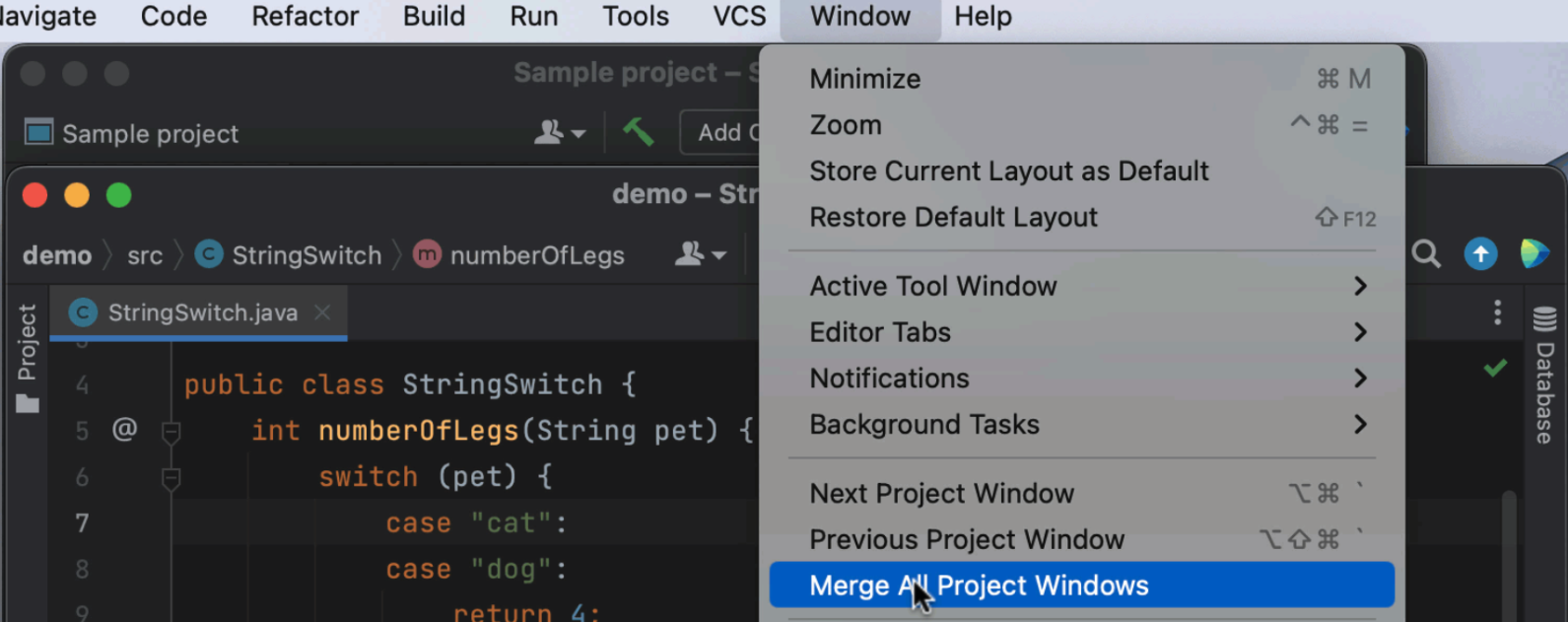Click the "cat" string in the code

tap(511, 522)
